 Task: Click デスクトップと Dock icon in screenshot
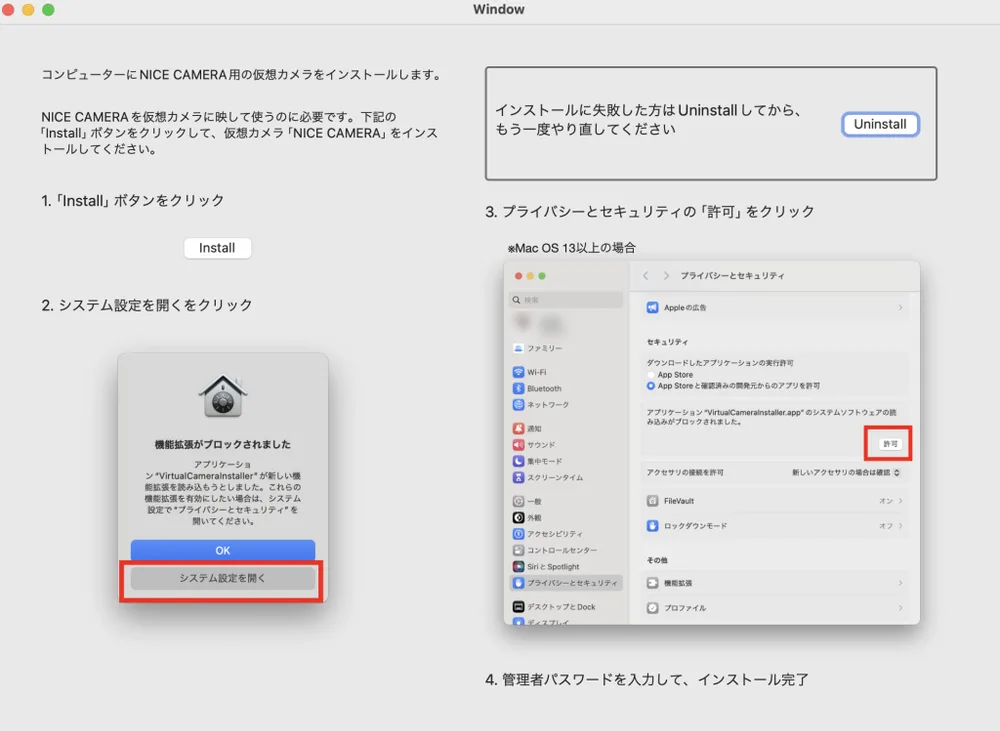[x=518, y=607]
